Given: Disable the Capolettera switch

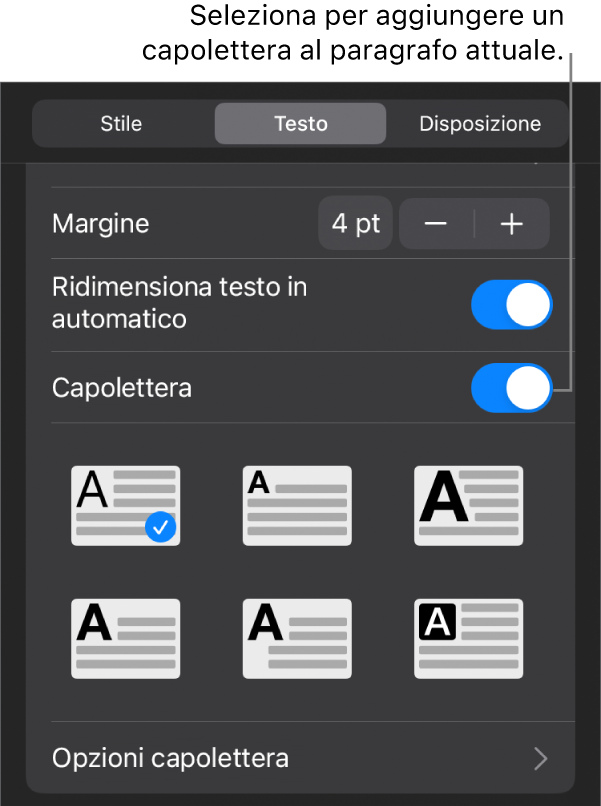Looking at the screenshot, I should (511, 387).
